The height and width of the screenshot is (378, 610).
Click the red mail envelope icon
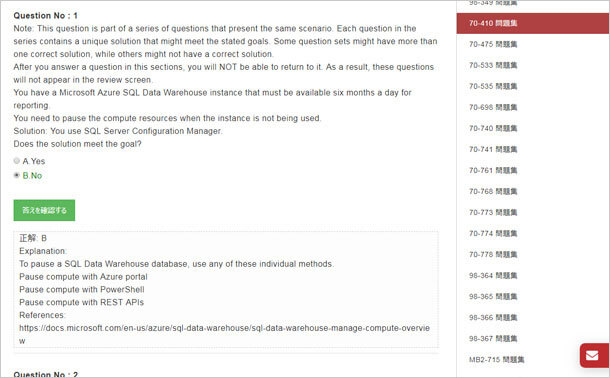click(594, 355)
